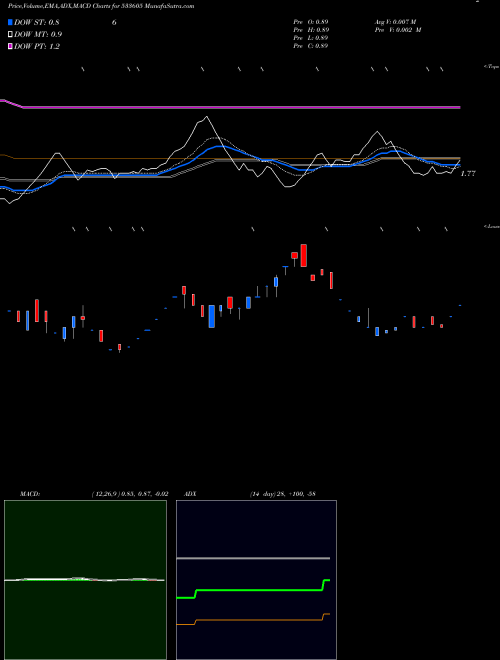Click the white DOW MT legend swatch
The height and width of the screenshot is (660, 500).
pos(10,34)
